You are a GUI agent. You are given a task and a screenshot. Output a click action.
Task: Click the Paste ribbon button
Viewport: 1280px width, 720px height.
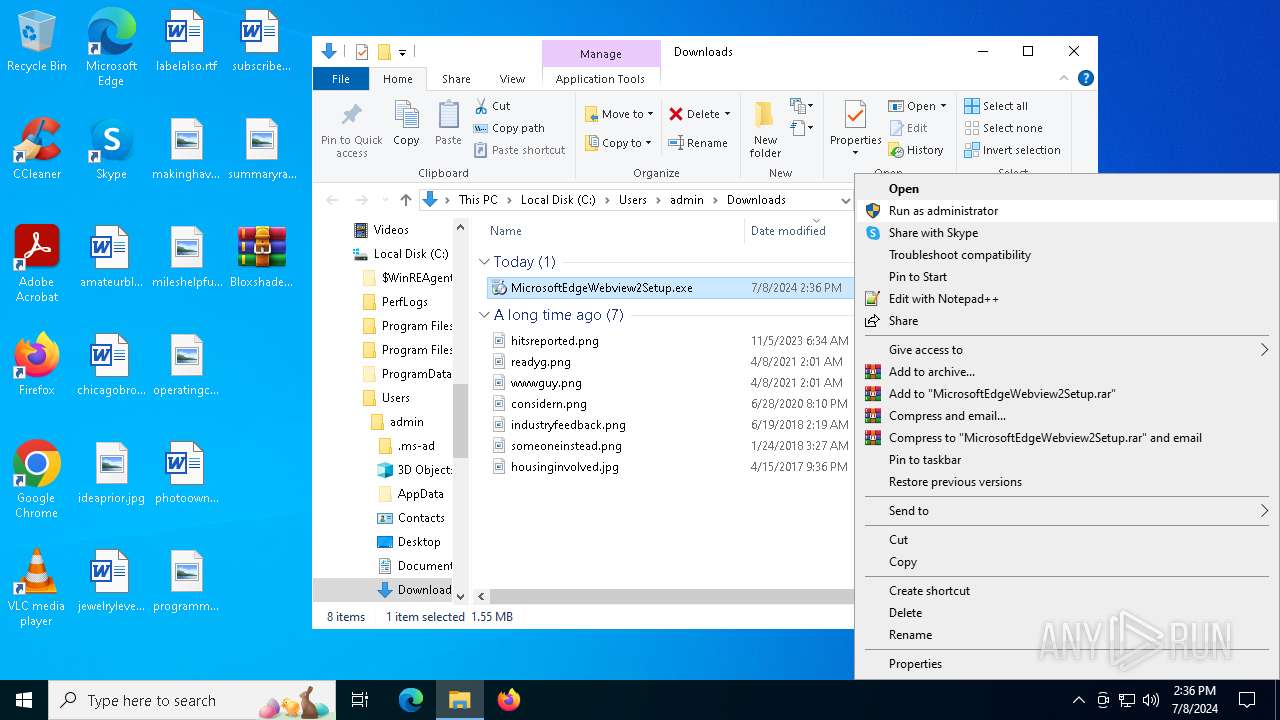(x=448, y=124)
